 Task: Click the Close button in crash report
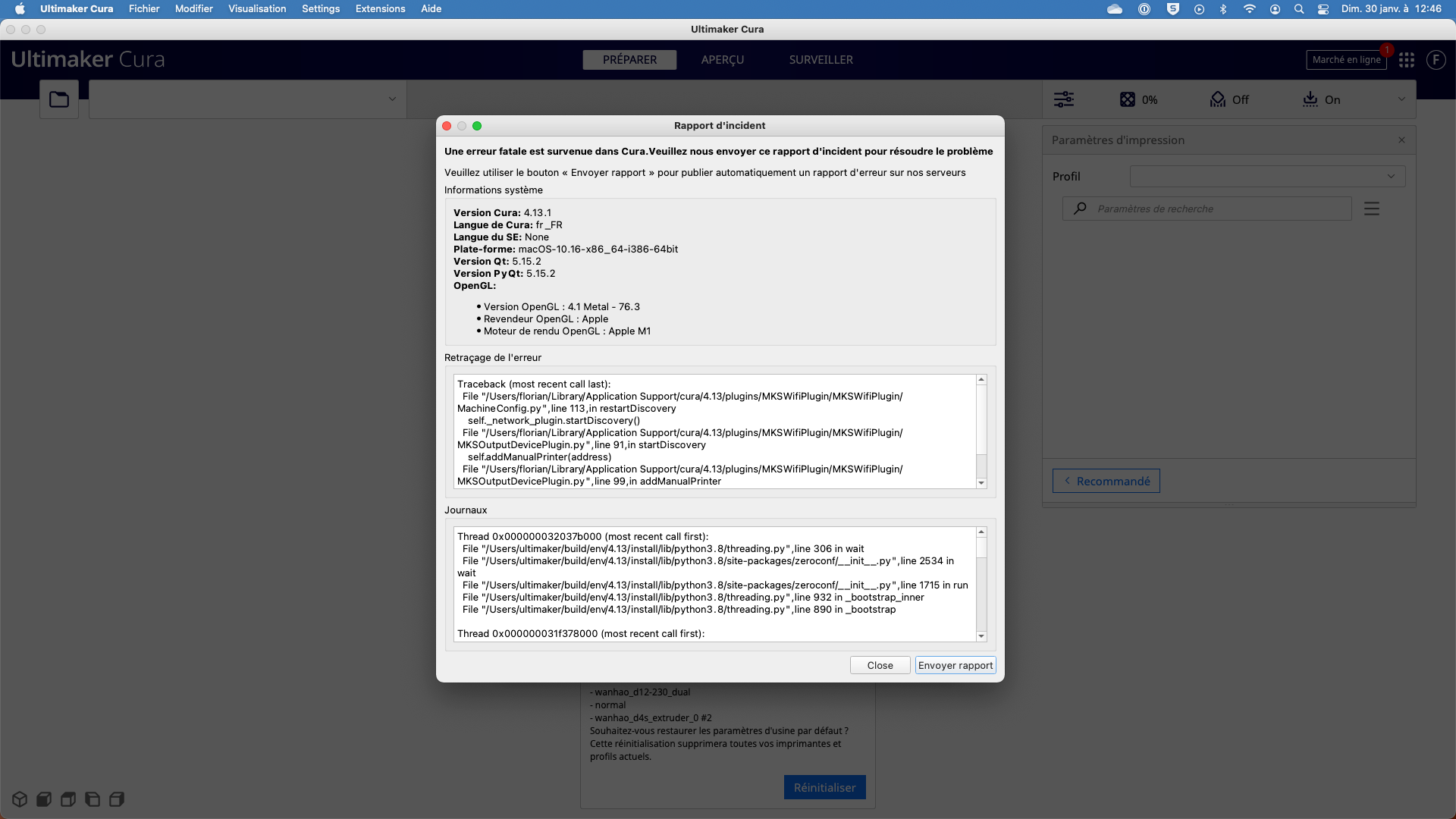880,665
